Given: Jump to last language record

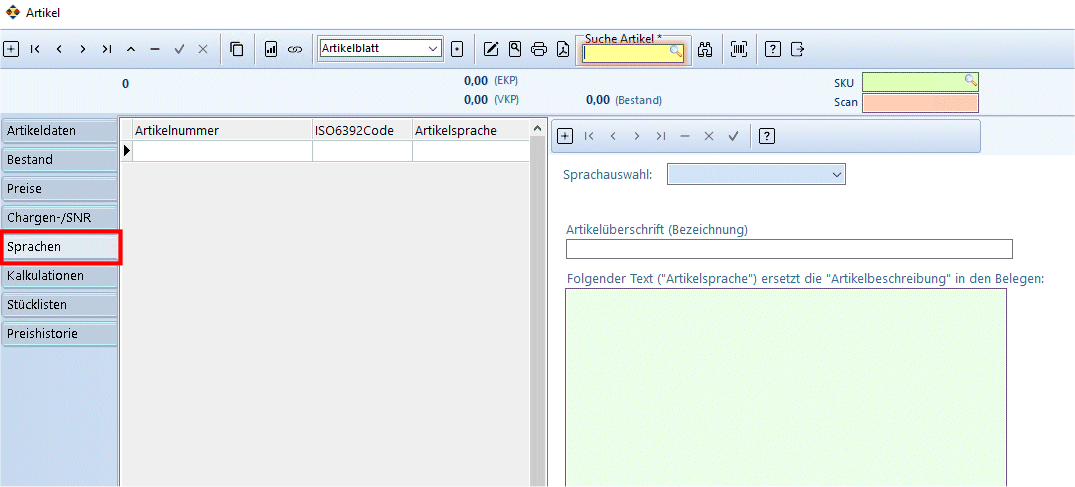Looking at the screenshot, I should (661, 136).
